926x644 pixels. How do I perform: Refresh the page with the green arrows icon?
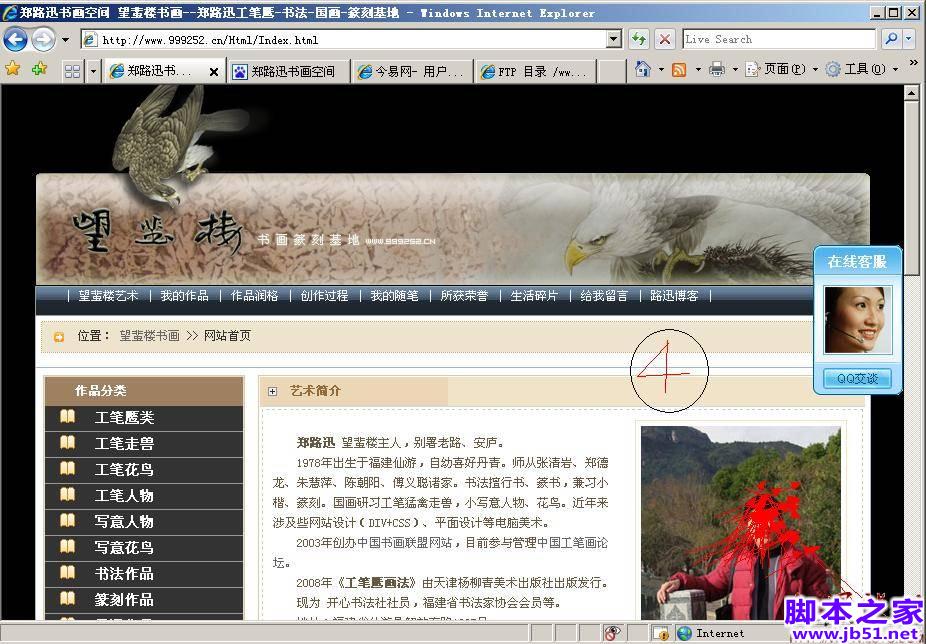[x=640, y=38]
